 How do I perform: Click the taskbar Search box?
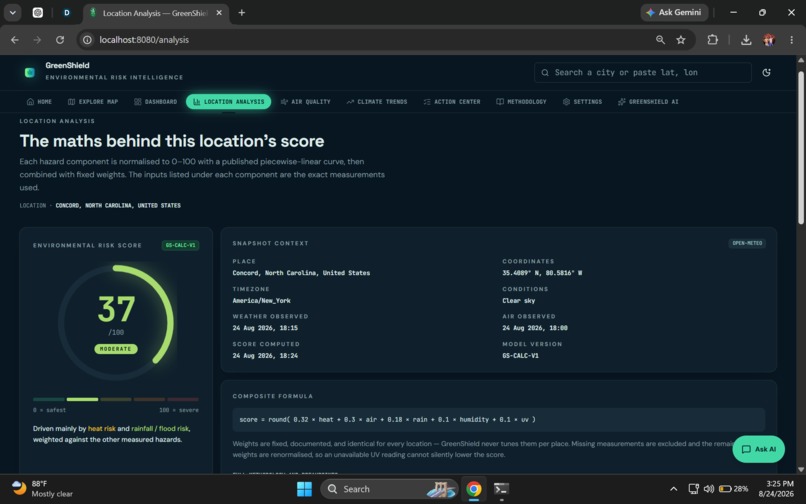(389, 489)
